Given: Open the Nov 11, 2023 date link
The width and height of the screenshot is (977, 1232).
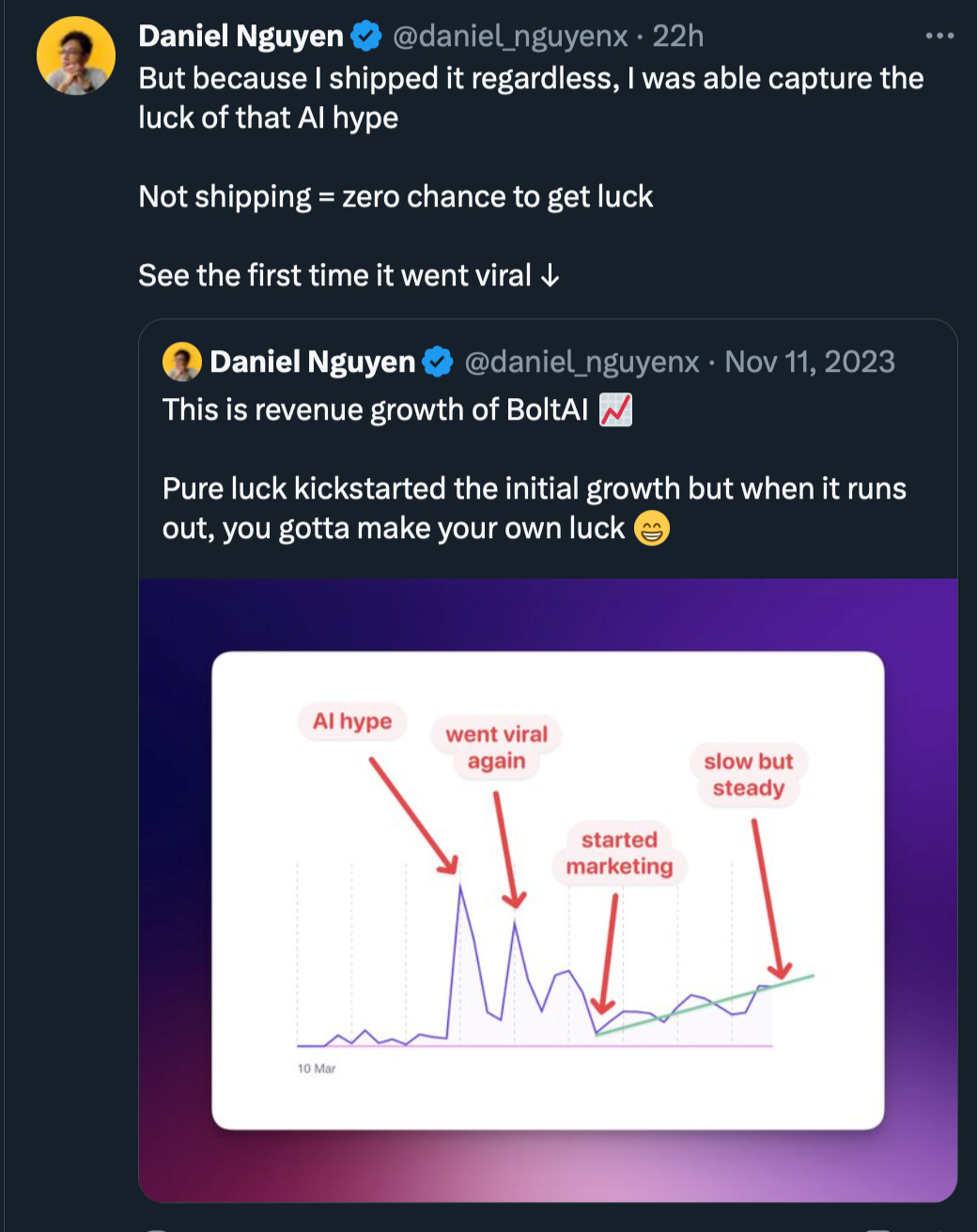Looking at the screenshot, I should (x=810, y=362).
